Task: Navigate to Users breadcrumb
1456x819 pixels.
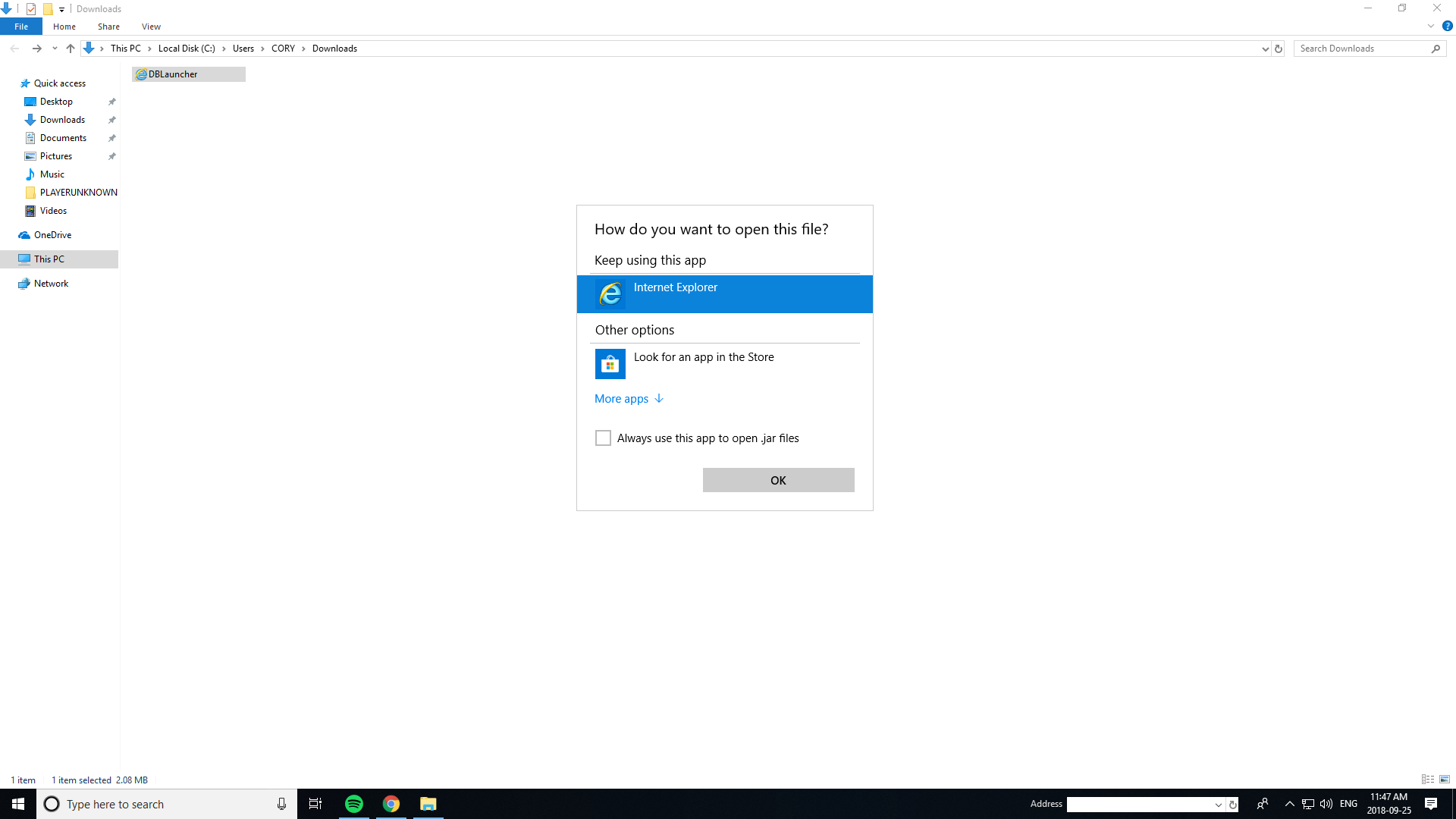Action: pyautogui.click(x=243, y=49)
